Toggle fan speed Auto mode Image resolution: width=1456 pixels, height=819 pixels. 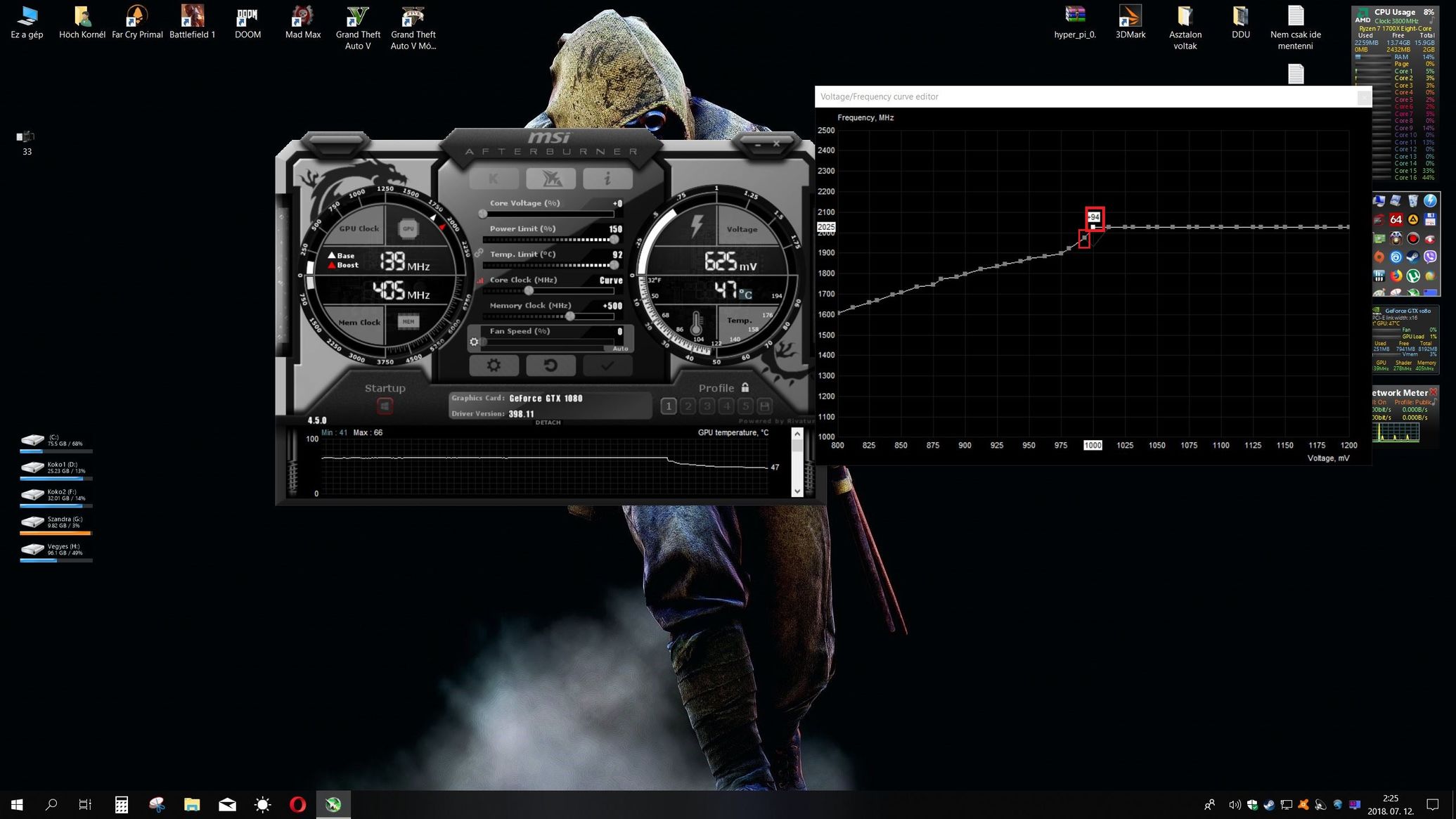(x=620, y=349)
